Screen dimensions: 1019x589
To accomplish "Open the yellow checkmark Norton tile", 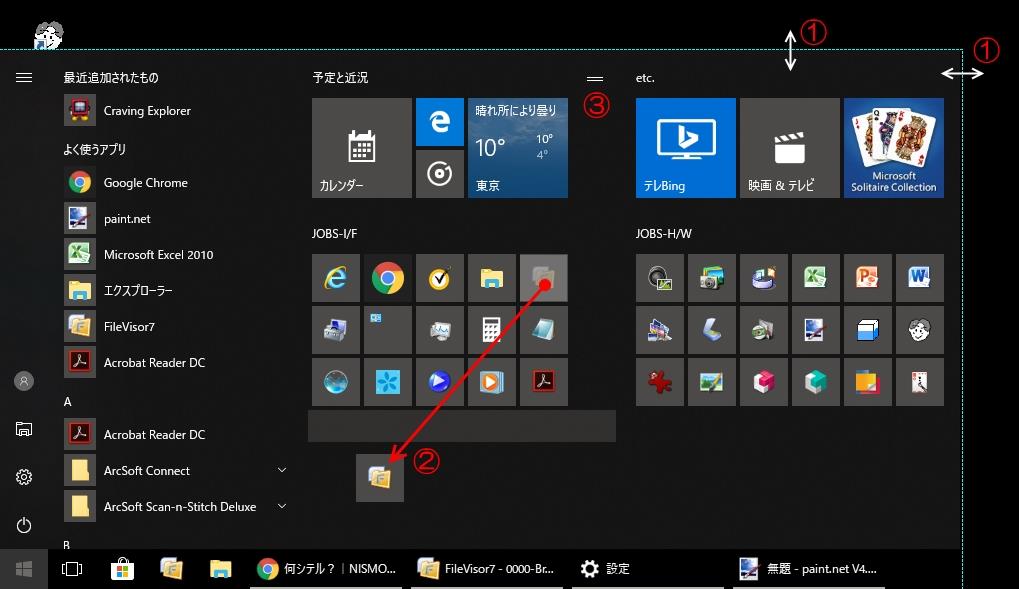I will 440,278.
